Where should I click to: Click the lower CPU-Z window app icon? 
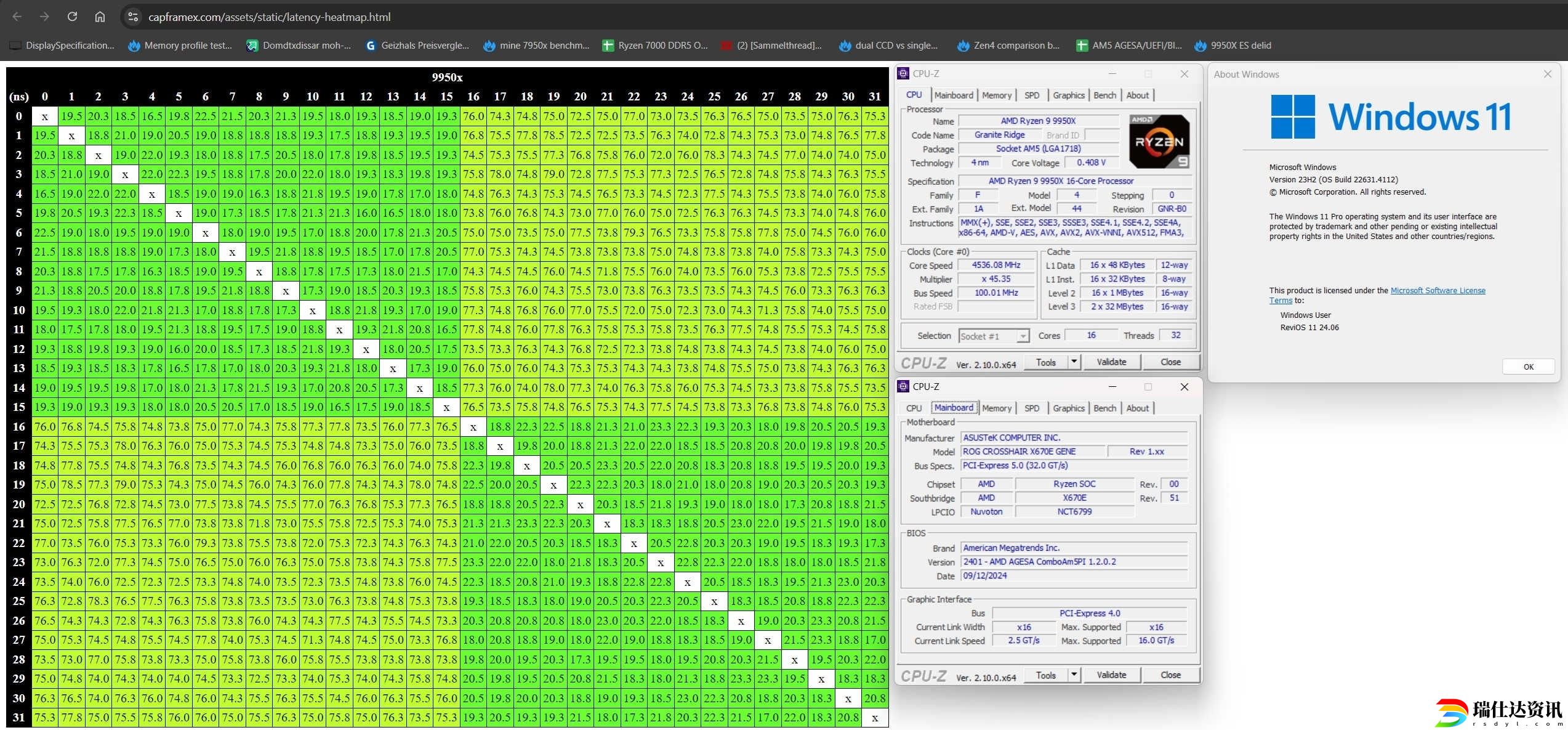click(x=903, y=386)
